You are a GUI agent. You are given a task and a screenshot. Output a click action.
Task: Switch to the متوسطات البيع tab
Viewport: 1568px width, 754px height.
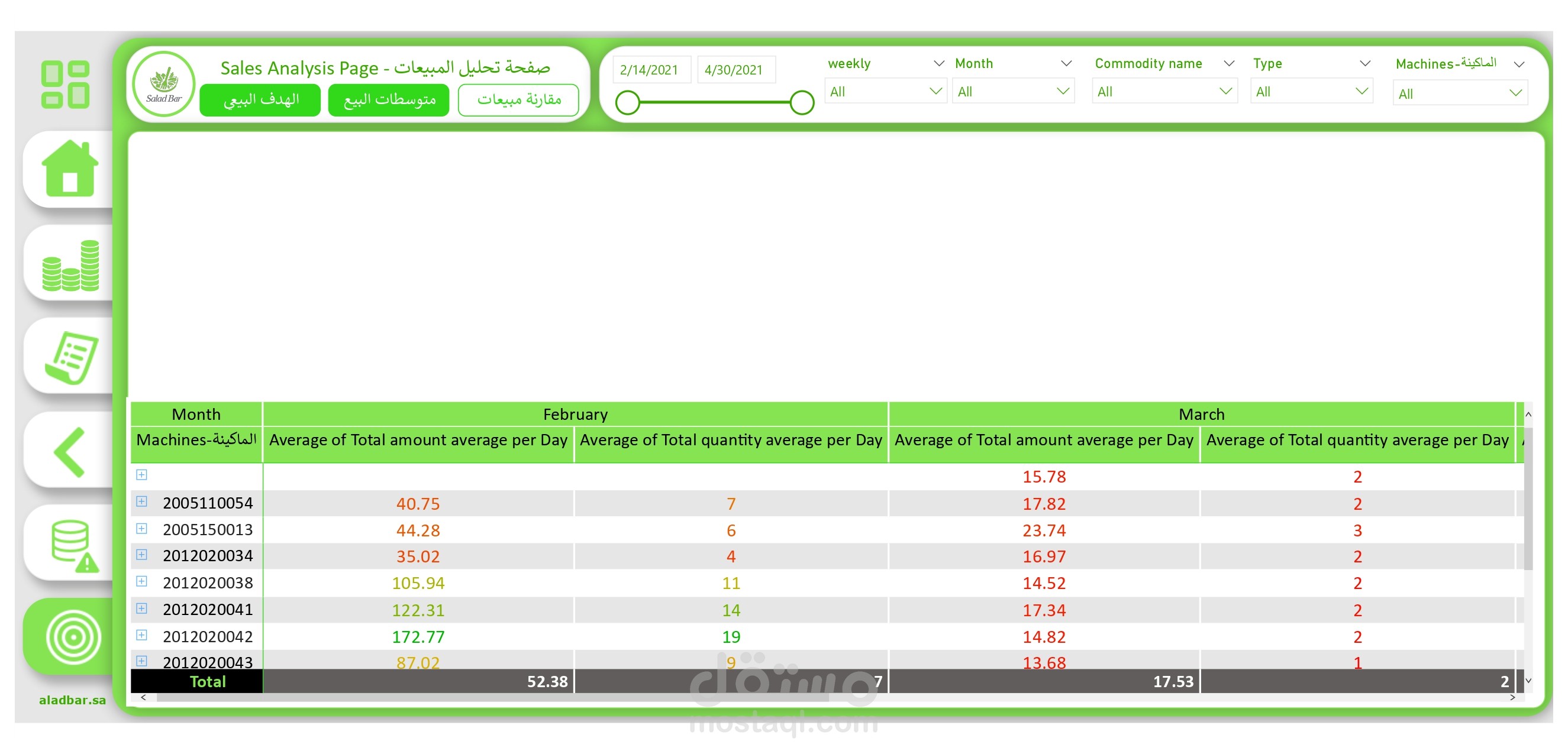point(388,99)
